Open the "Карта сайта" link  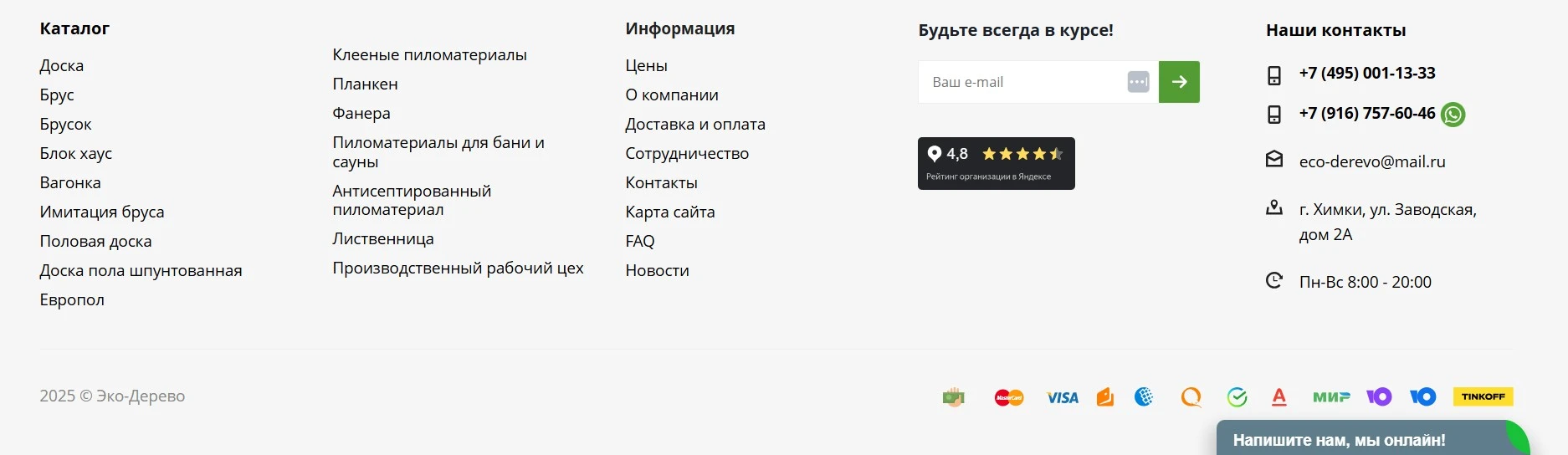click(669, 212)
